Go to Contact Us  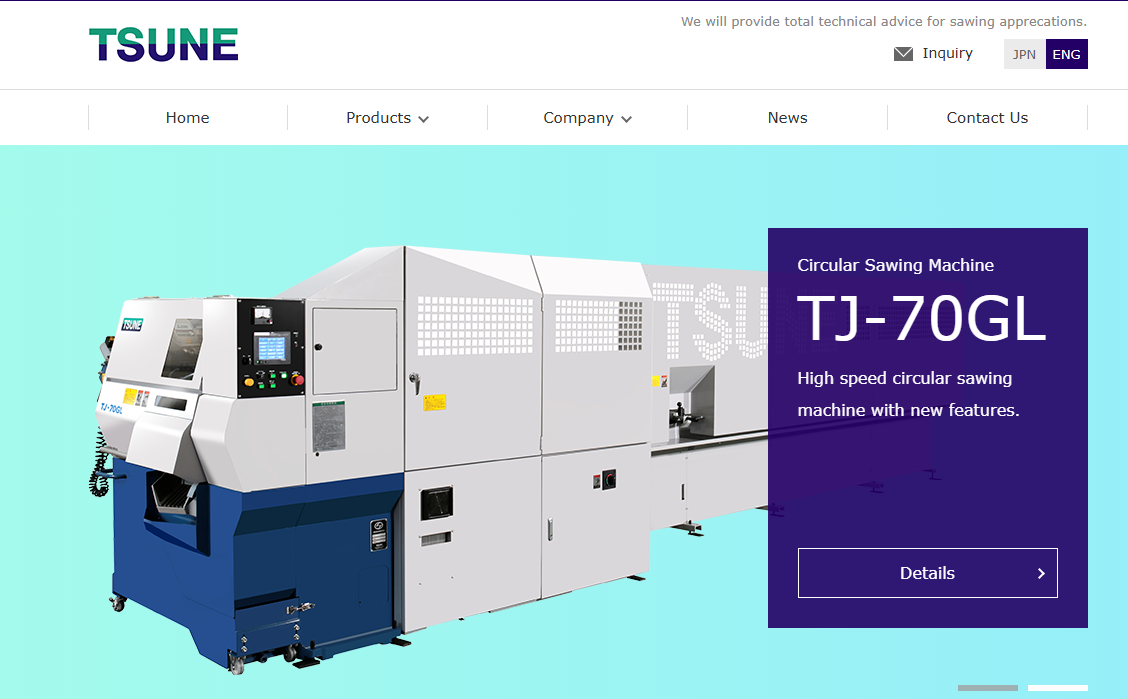click(987, 117)
